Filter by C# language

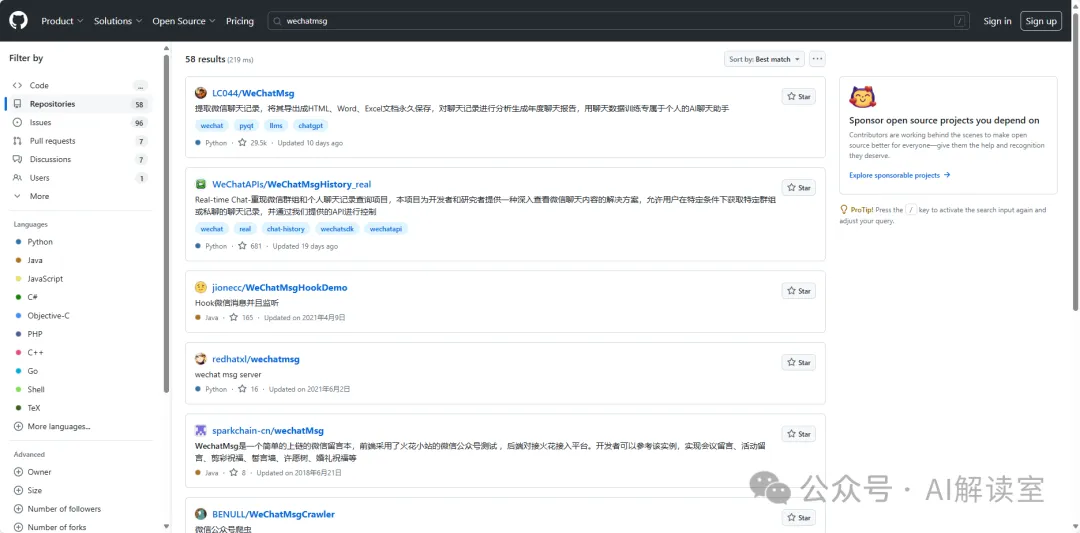32,297
